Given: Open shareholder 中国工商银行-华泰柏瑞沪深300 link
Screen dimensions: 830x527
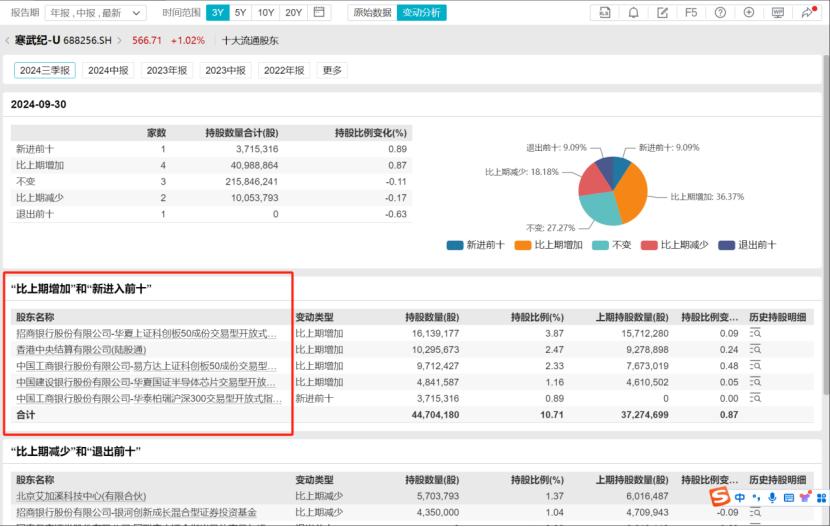Looking at the screenshot, I should point(149,398).
